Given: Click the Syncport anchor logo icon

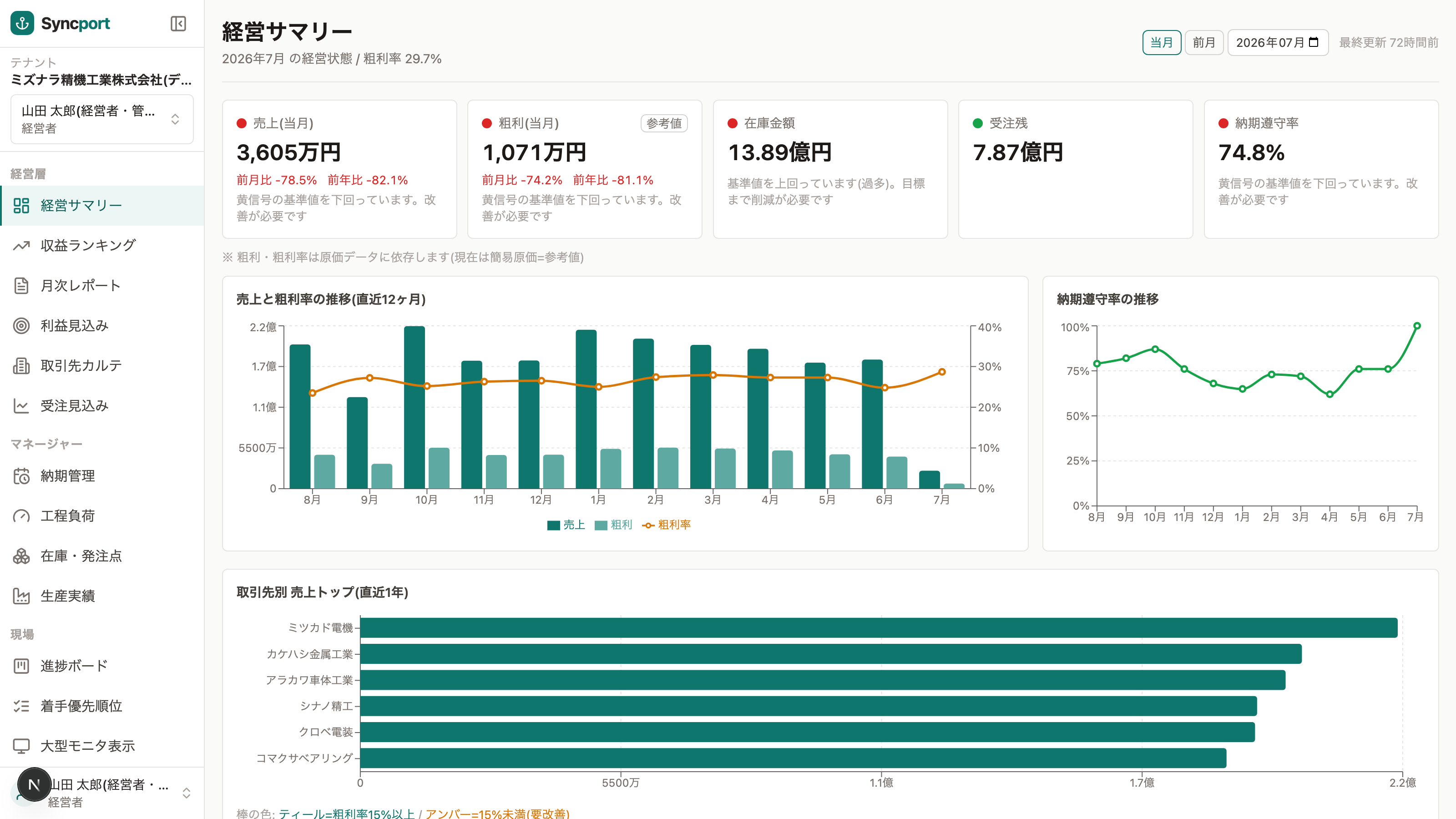Looking at the screenshot, I should tap(22, 23).
